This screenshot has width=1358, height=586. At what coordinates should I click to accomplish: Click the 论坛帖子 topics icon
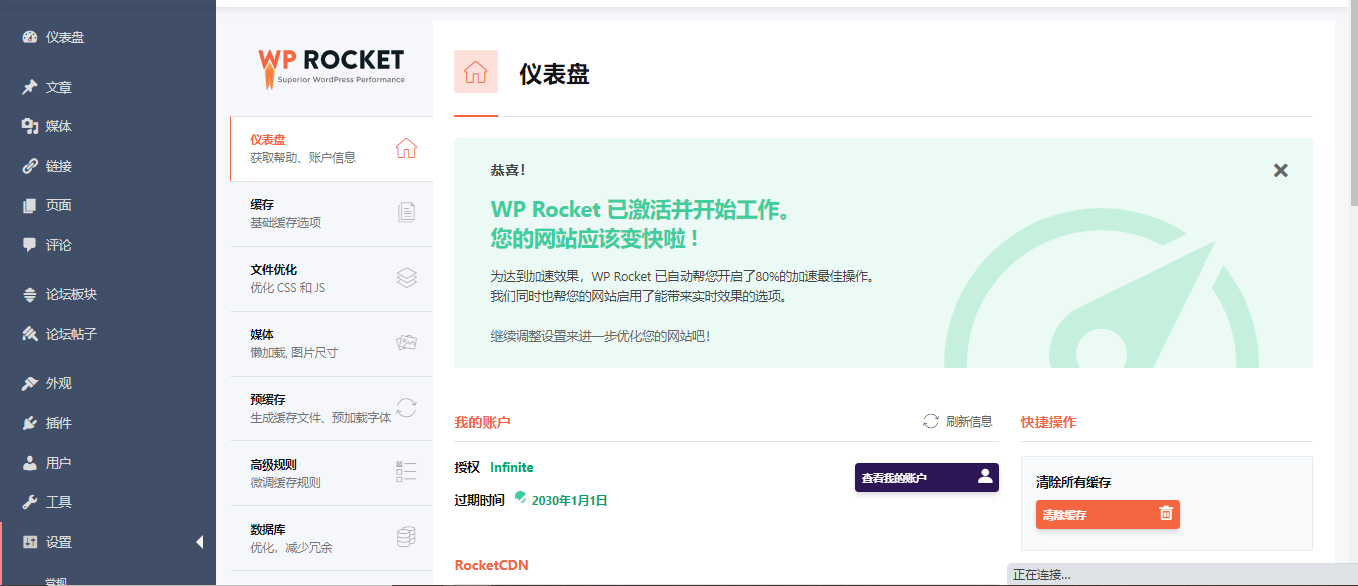29,334
